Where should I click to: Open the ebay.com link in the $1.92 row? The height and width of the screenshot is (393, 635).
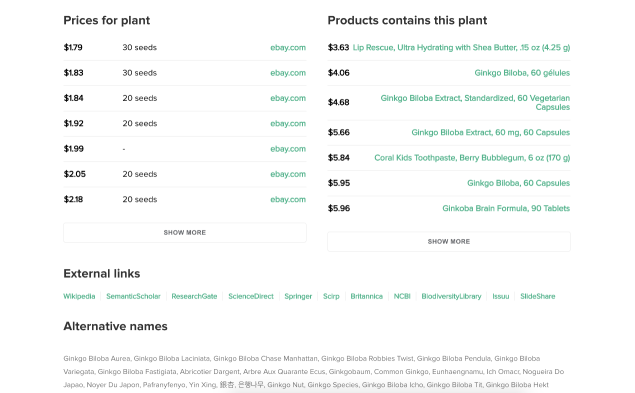(x=288, y=124)
